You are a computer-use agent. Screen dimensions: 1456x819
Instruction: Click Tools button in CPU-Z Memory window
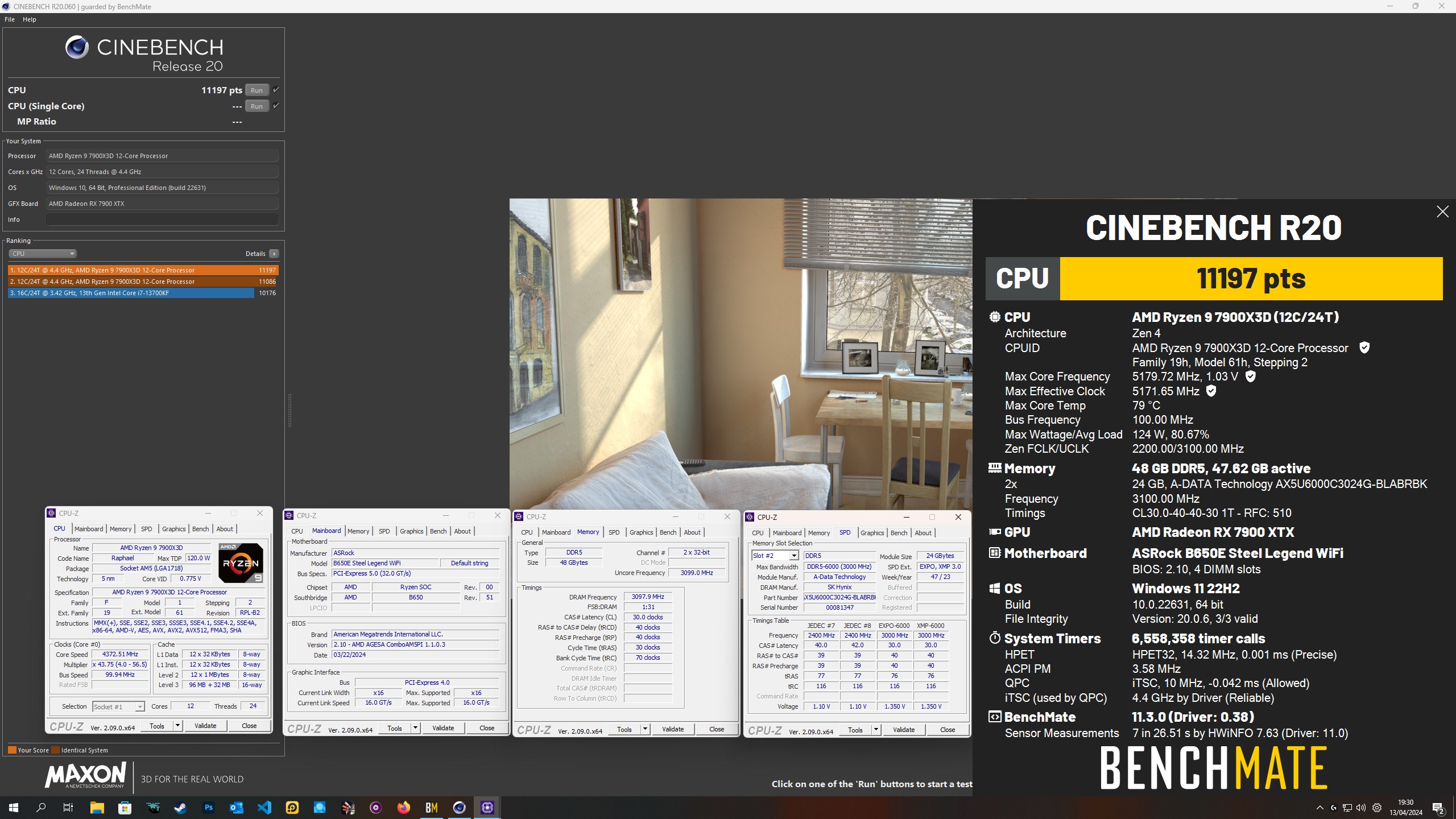pos(624,729)
